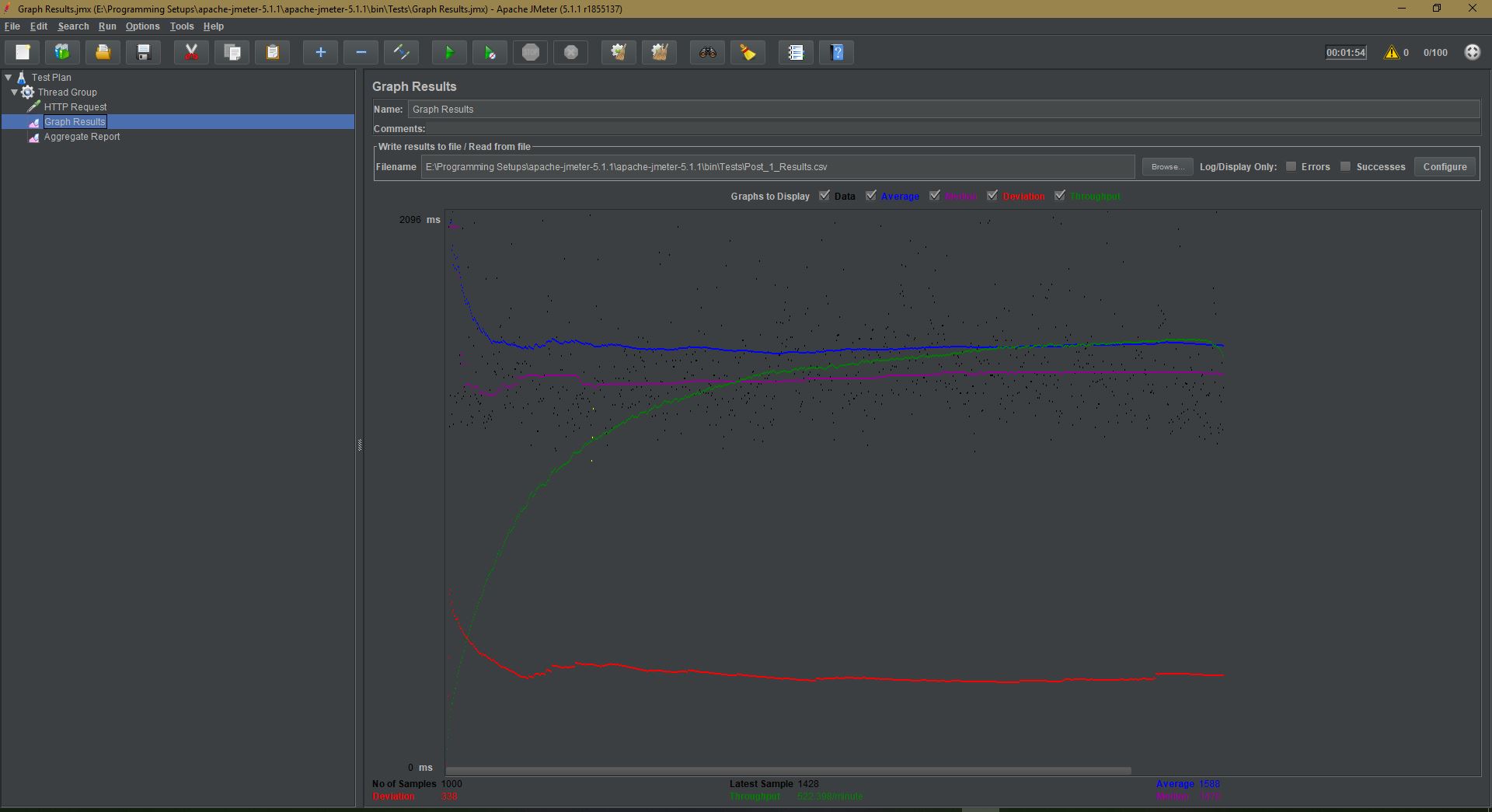This screenshot has width=1492, height=812.
Task: Collapse the Thread Group tree node
Action: (x=14, y=92)
